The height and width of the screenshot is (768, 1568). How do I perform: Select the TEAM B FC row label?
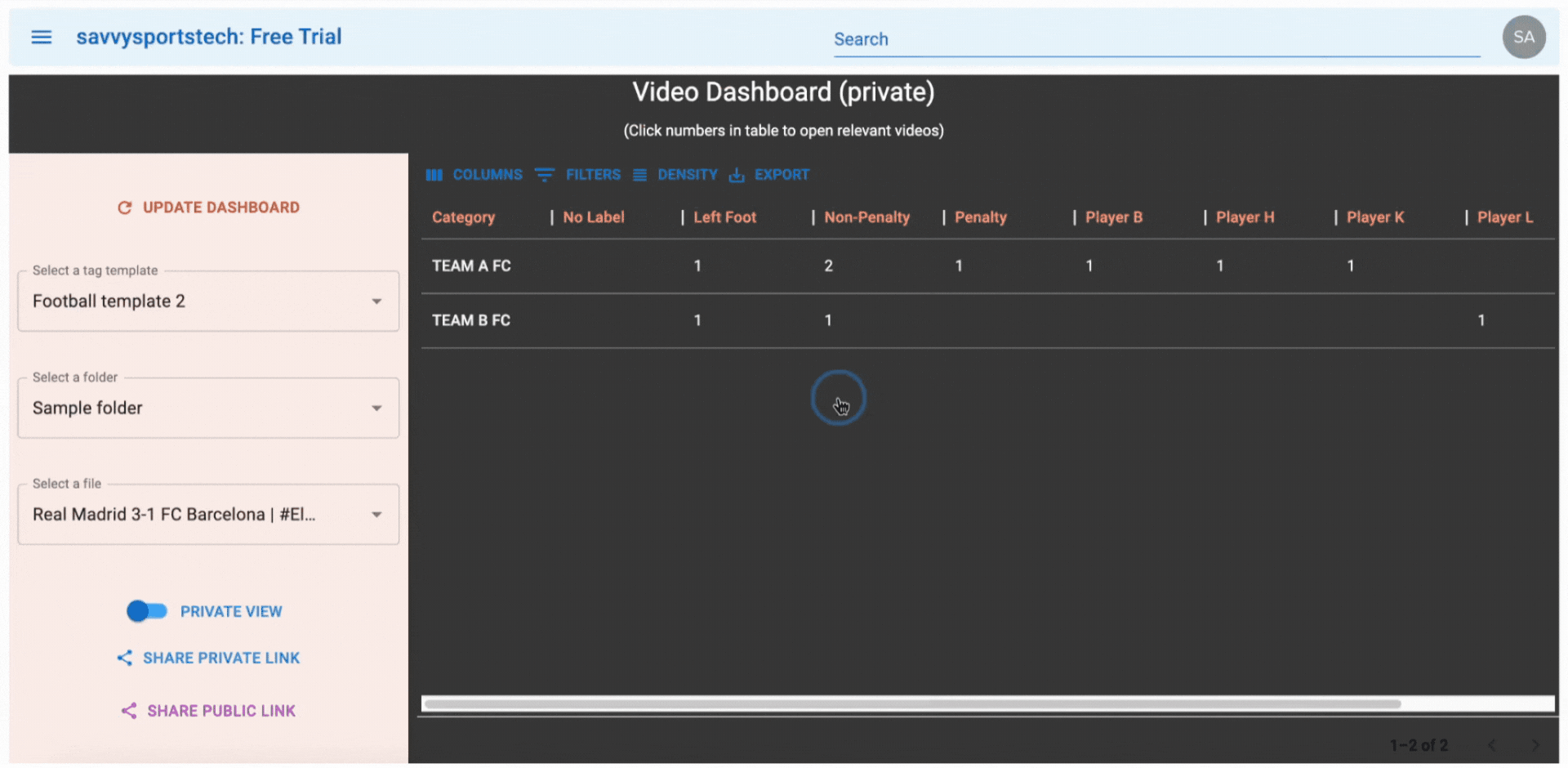[471, 320]
